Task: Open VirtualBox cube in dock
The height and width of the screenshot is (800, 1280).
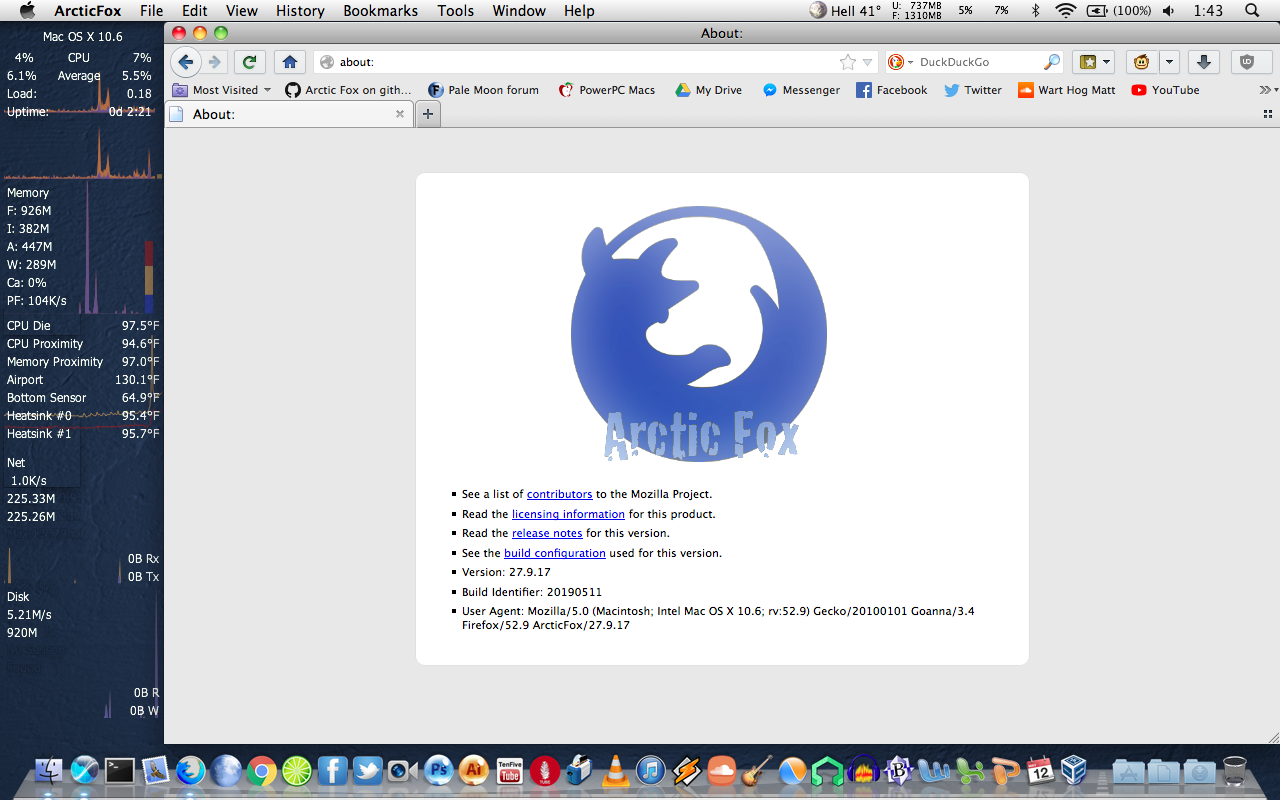Action: click(x=1073, y=771)
